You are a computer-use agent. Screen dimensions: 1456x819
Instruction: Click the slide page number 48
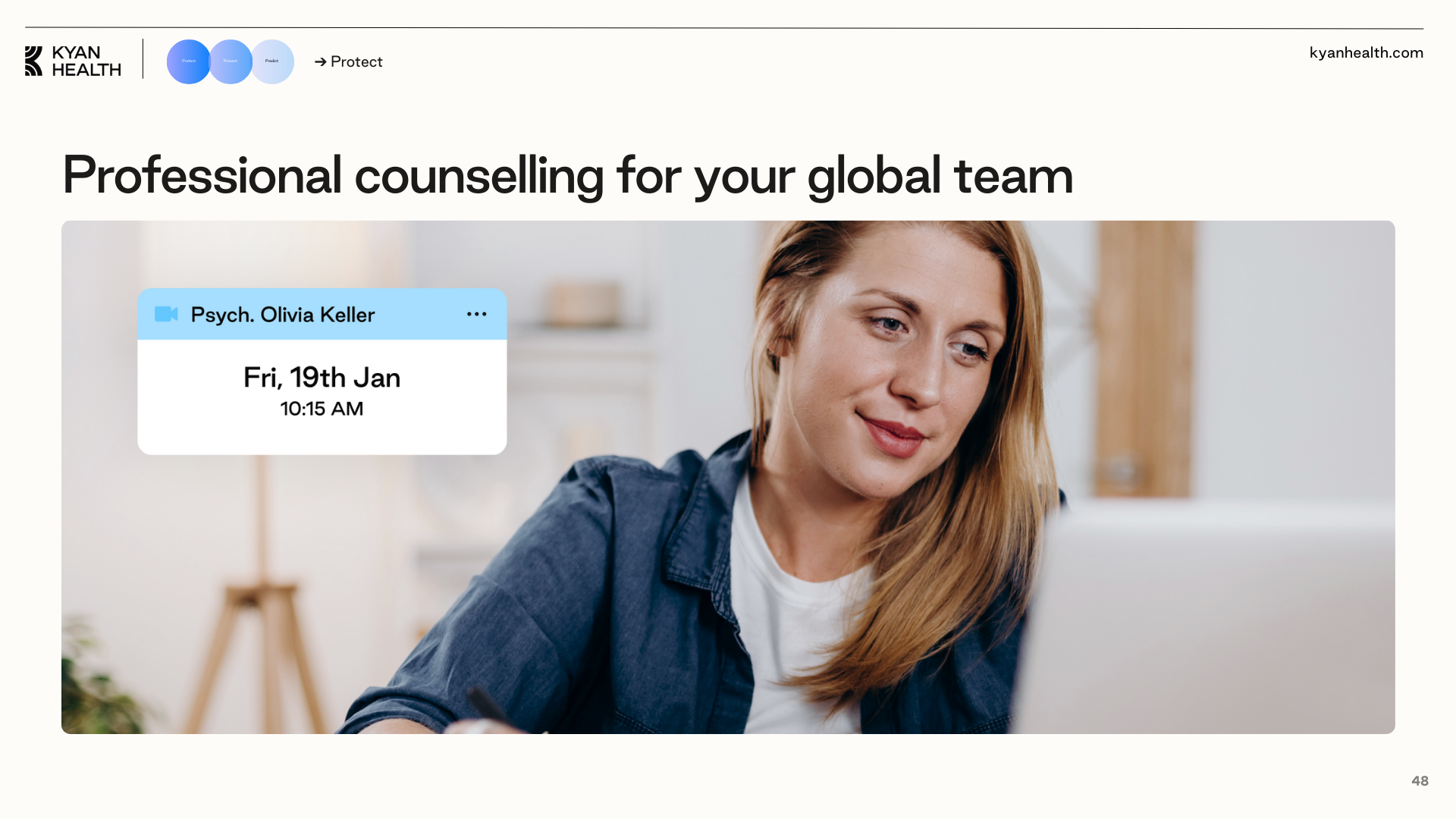[1420, 781]
